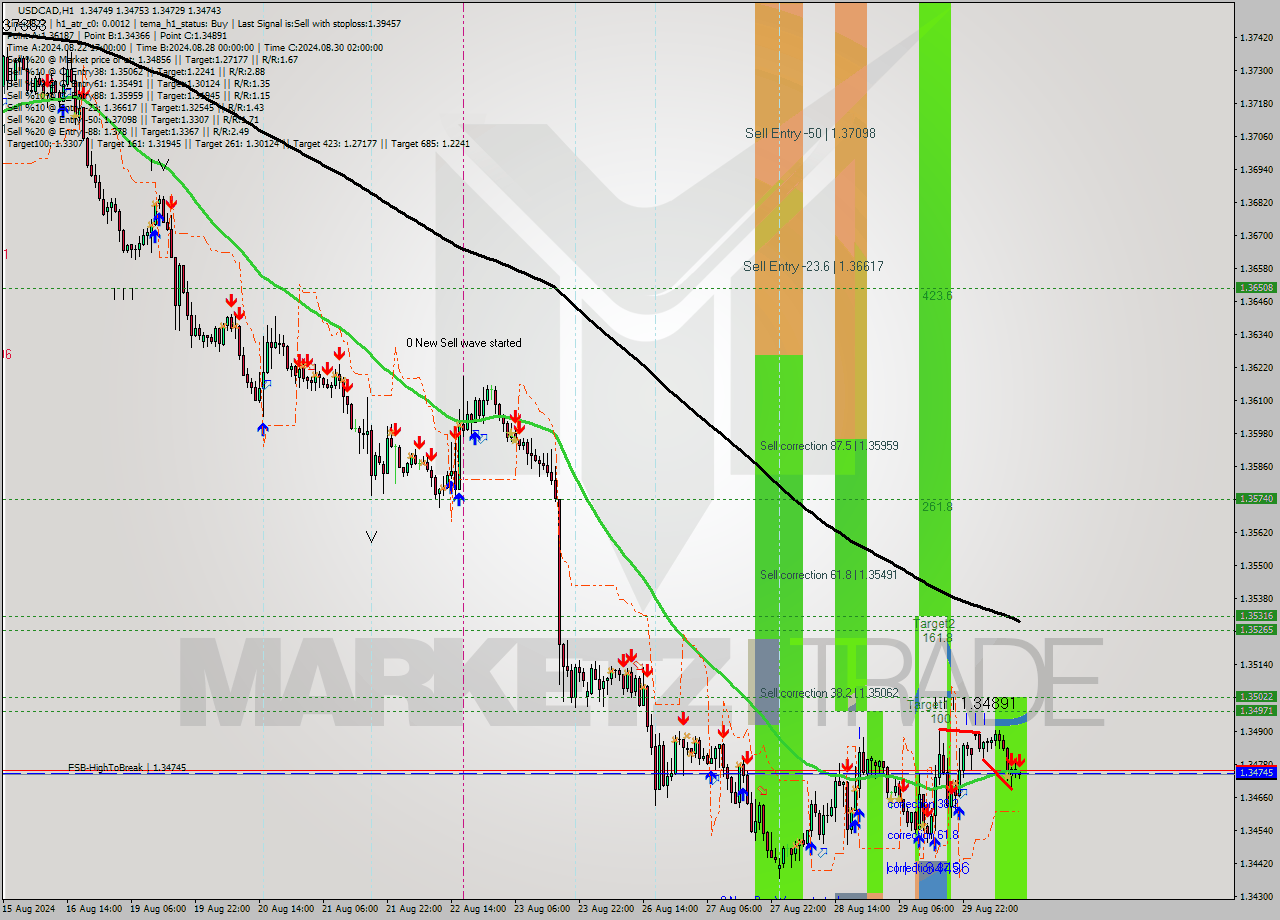Select the 'Sell Entry -50 | 1.37098' label
Screen dimensions: 1280x920
(810, 133)
